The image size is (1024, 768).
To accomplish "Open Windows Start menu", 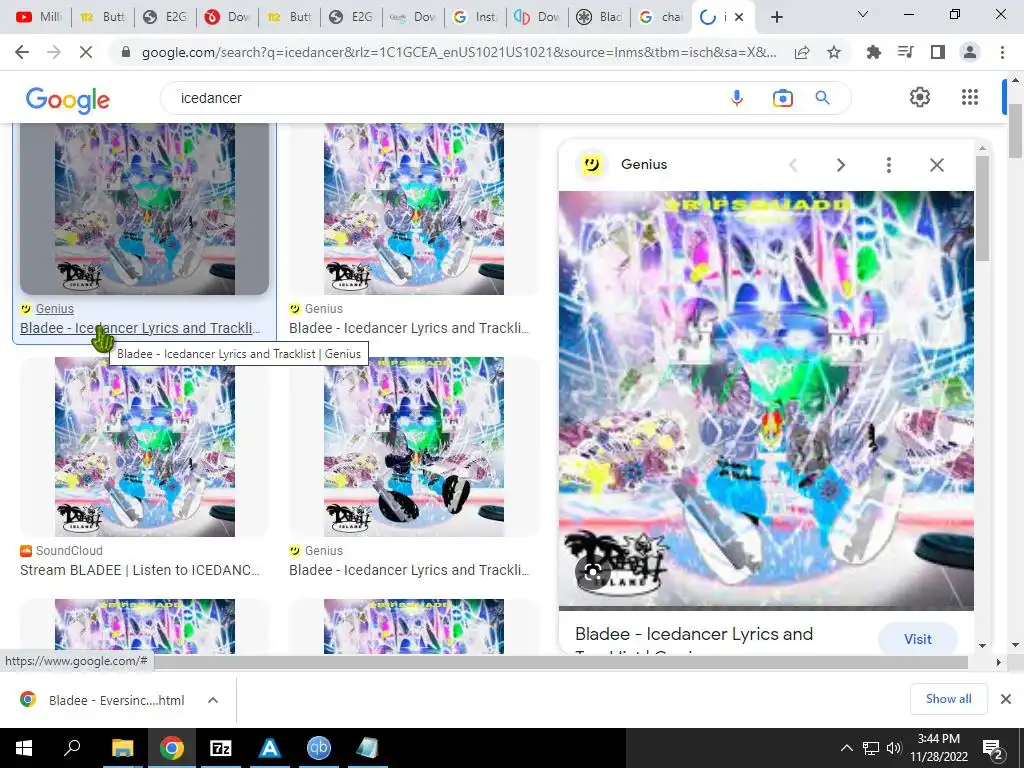I will click(x=24, y=748).
